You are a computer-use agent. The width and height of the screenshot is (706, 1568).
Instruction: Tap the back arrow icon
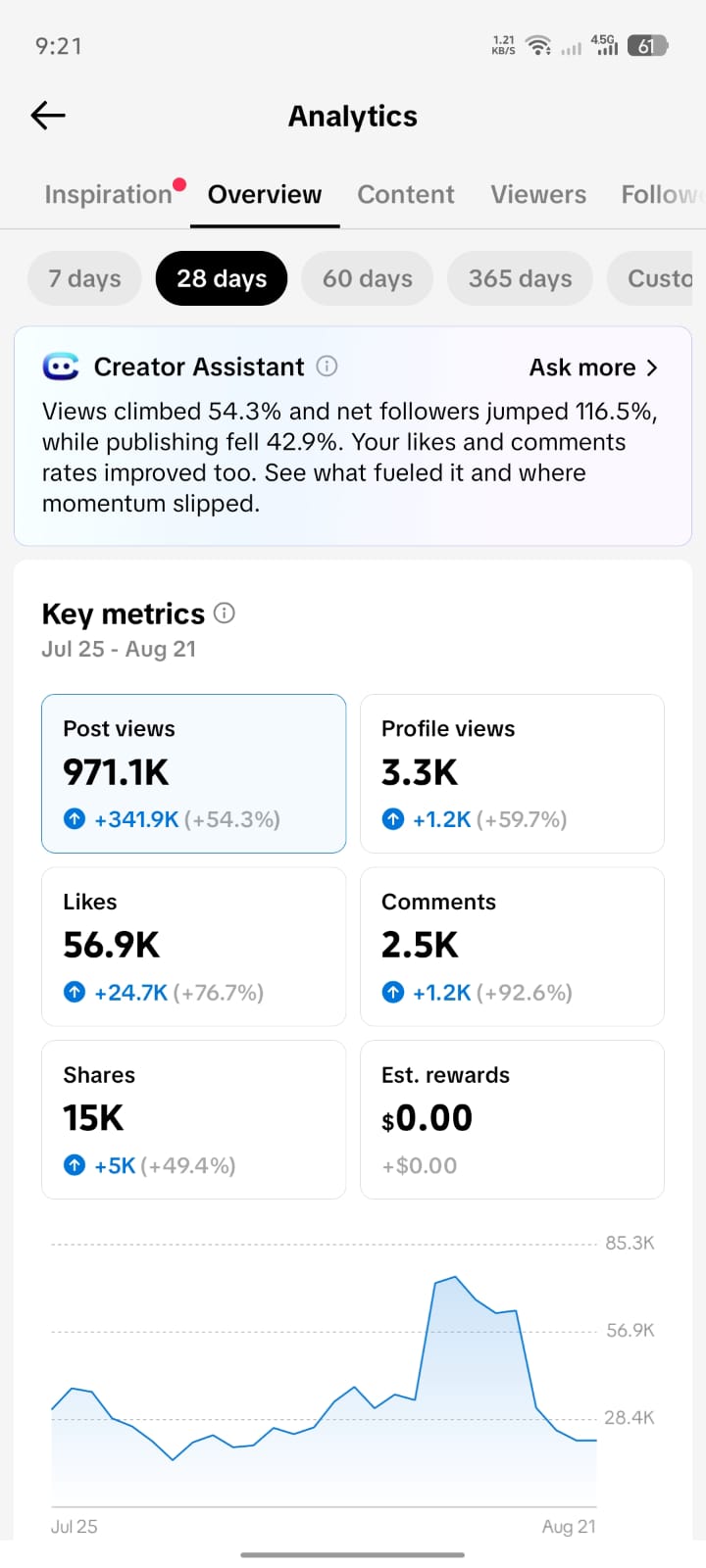[48, 116]
